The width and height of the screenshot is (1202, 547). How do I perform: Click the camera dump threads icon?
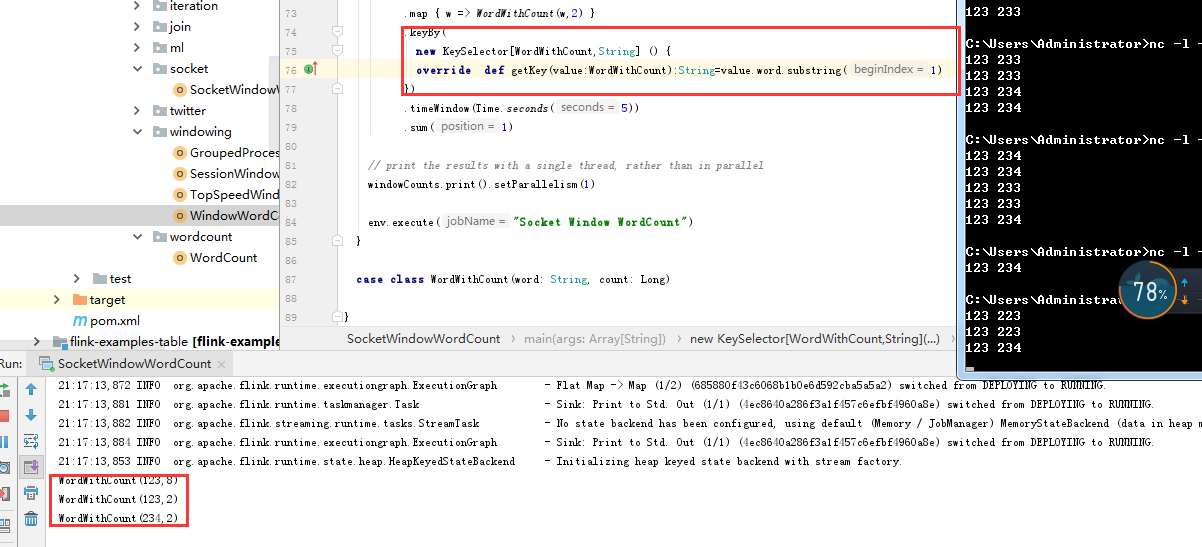pos(4,467)
